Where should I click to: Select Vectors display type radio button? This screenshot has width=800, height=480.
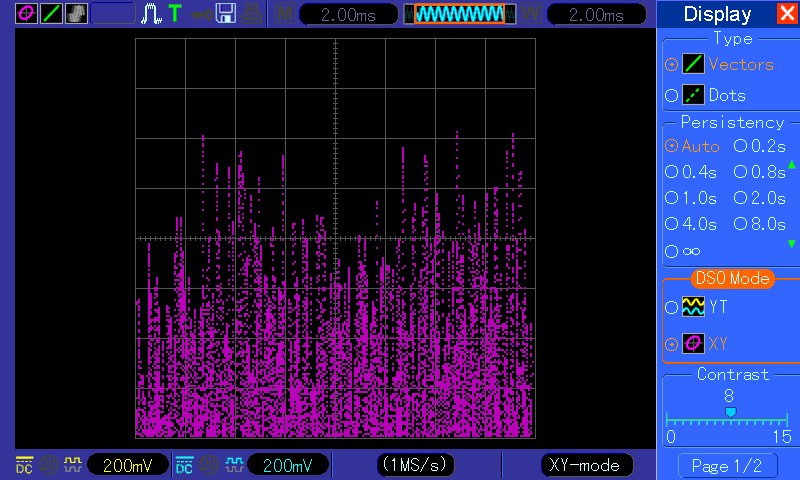[671, 64]
